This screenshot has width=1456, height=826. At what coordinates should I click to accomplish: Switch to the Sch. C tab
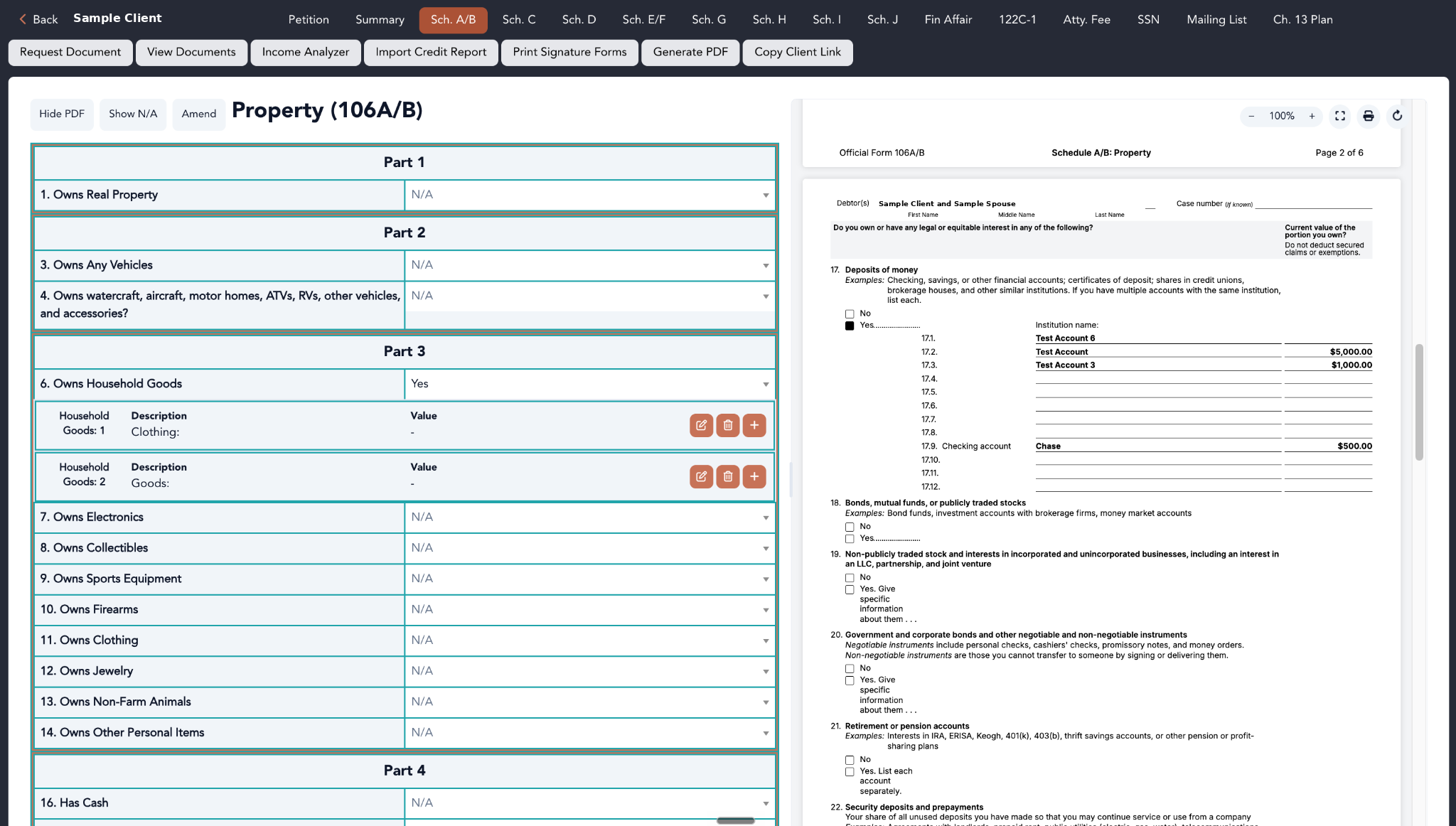pos(519,20)
